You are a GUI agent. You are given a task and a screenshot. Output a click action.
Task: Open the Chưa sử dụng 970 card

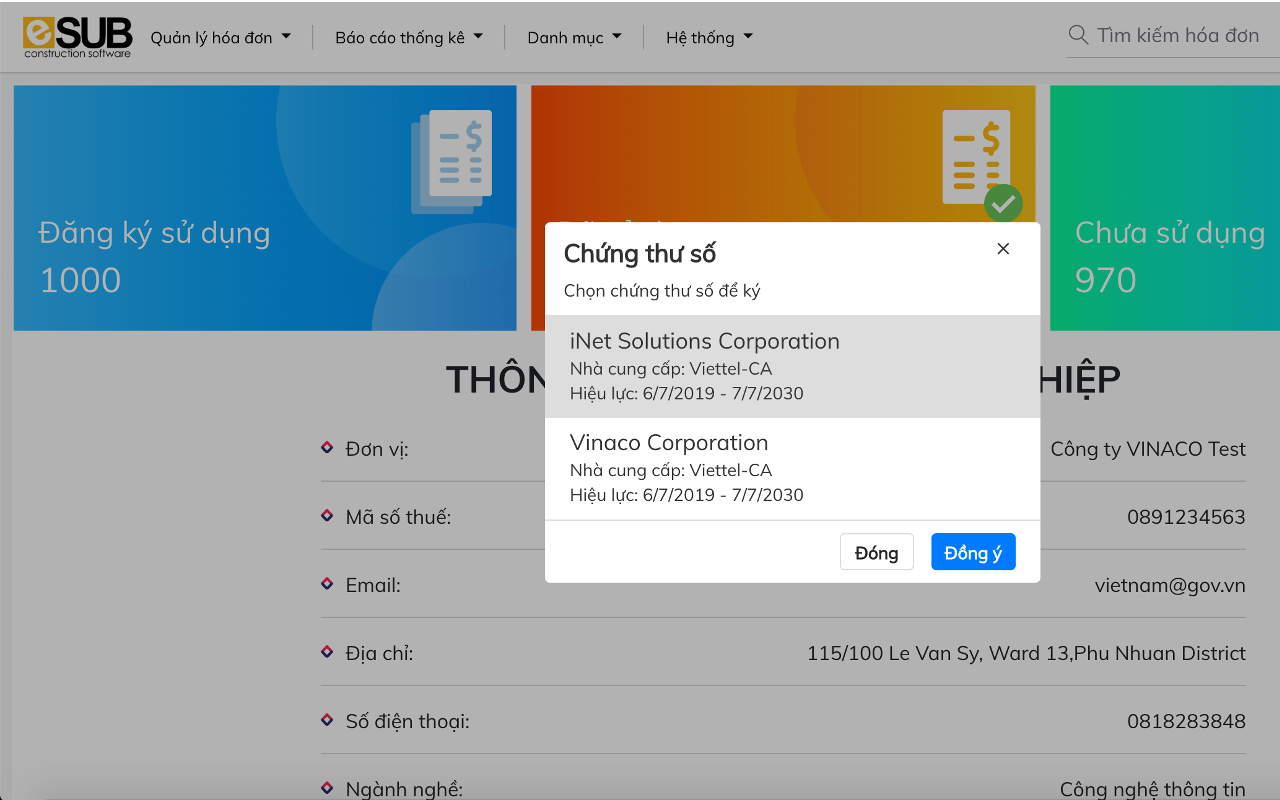click(1165, 208)
